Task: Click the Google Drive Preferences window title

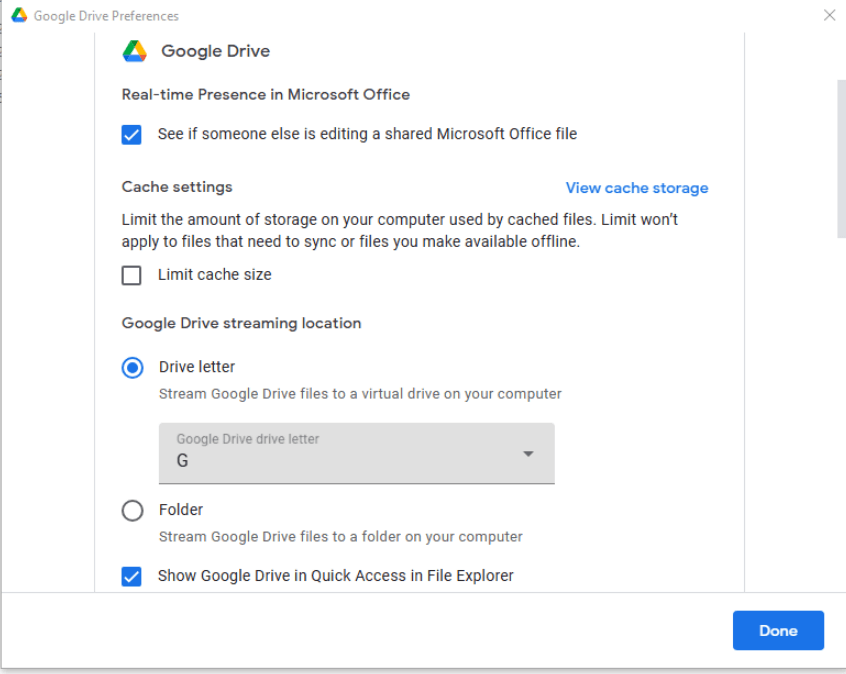Action: point(106,16)
